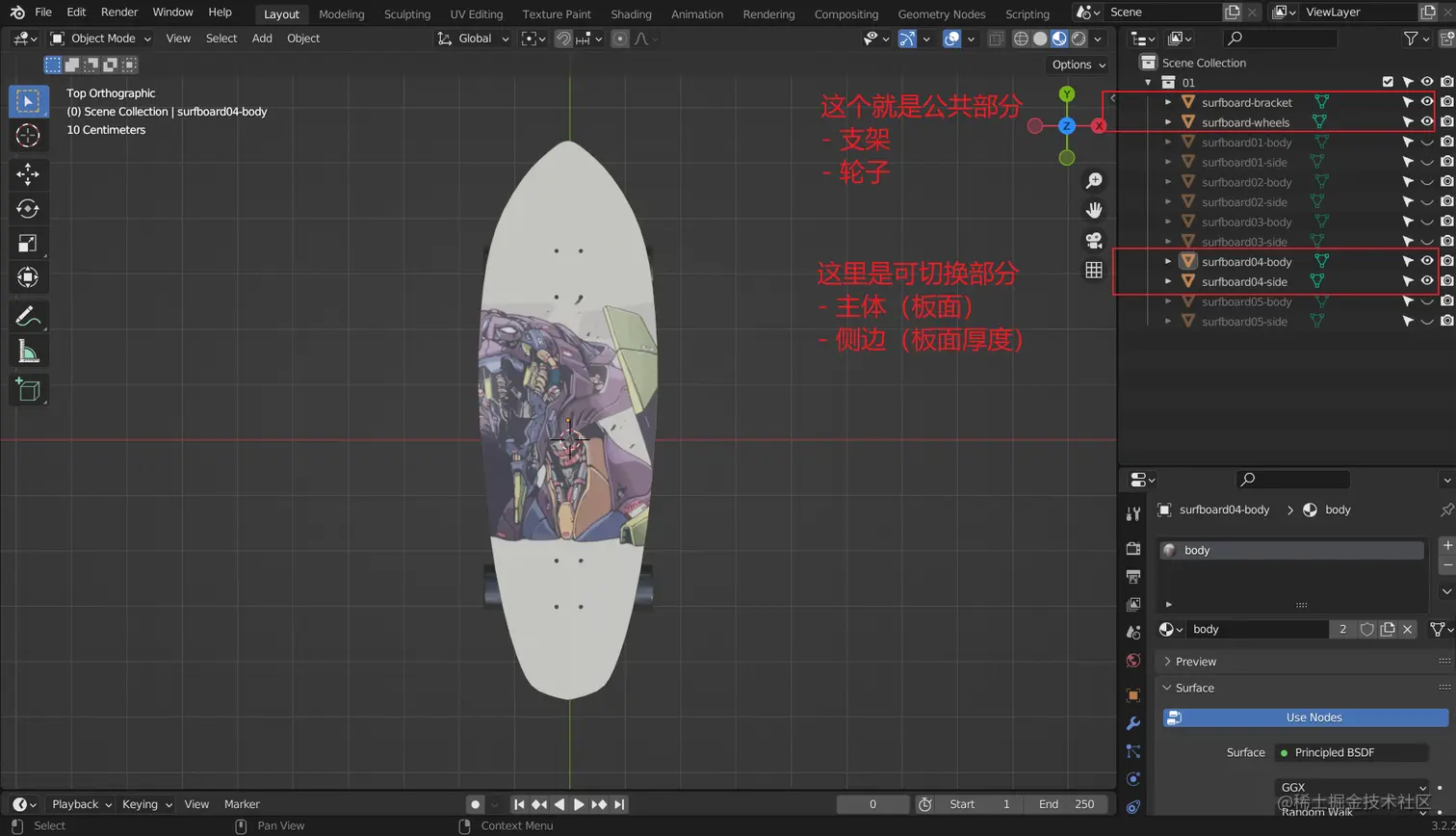1456x836 pixels.
Task: Click the current frame field
Action: point(872,804)
